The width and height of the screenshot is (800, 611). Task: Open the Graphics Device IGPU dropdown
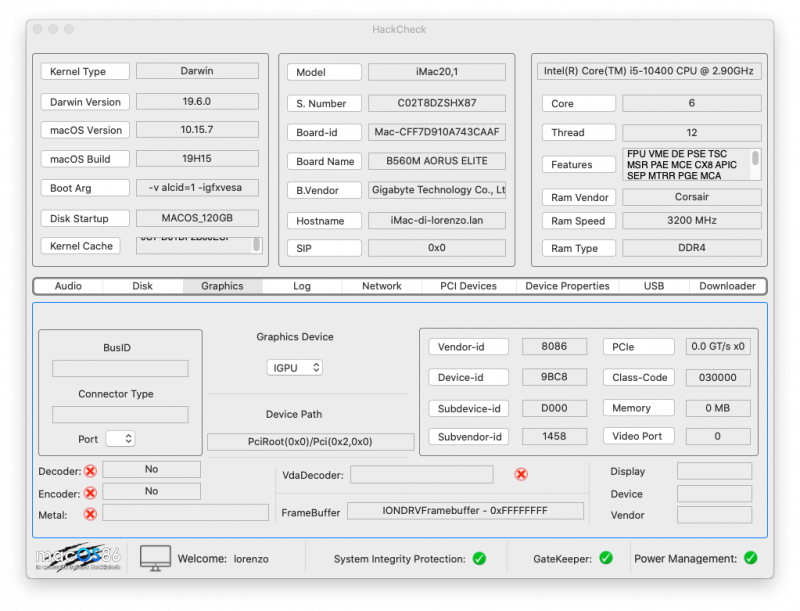(295, 368)
